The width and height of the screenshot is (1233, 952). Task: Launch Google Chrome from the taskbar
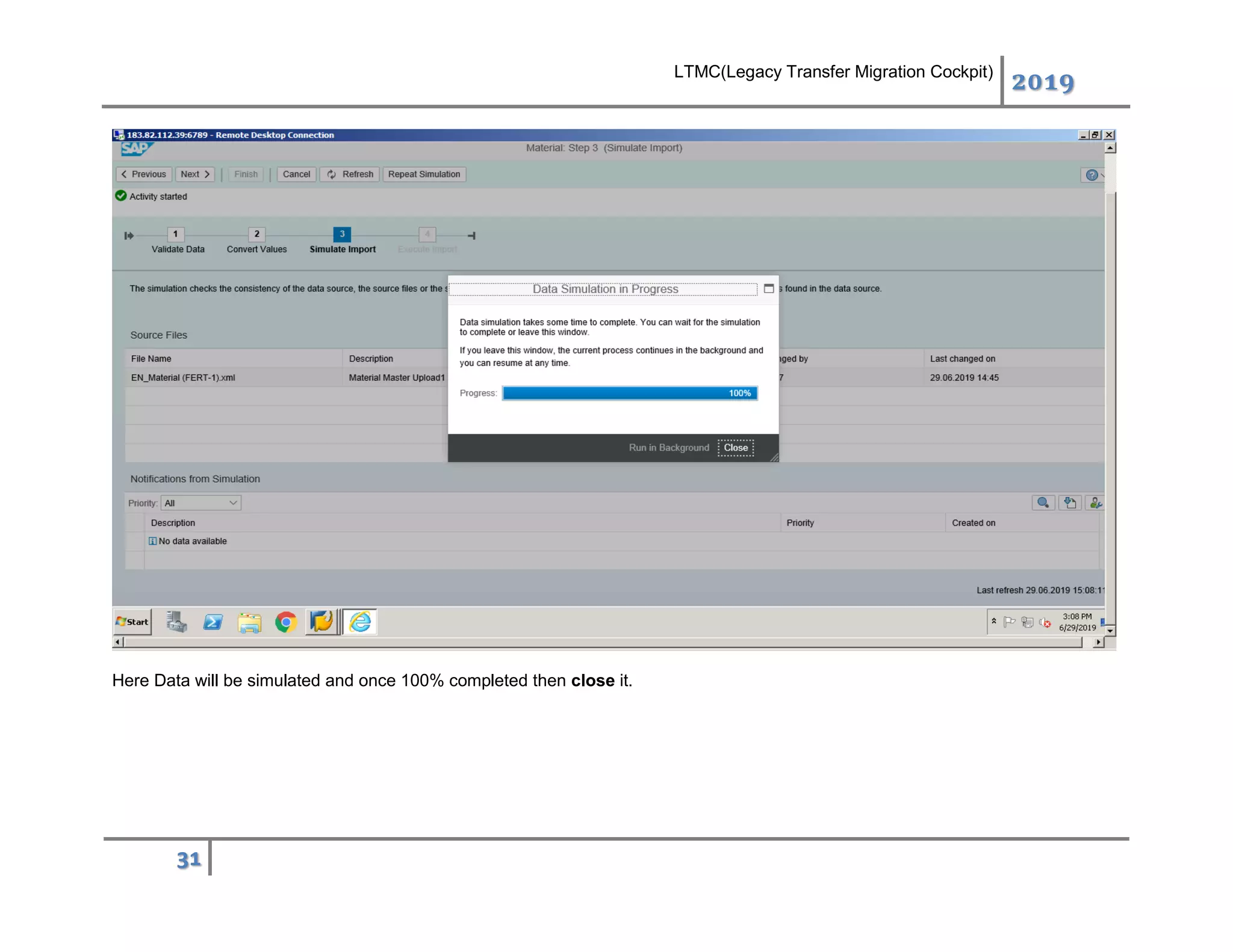(x=286, y=622)
